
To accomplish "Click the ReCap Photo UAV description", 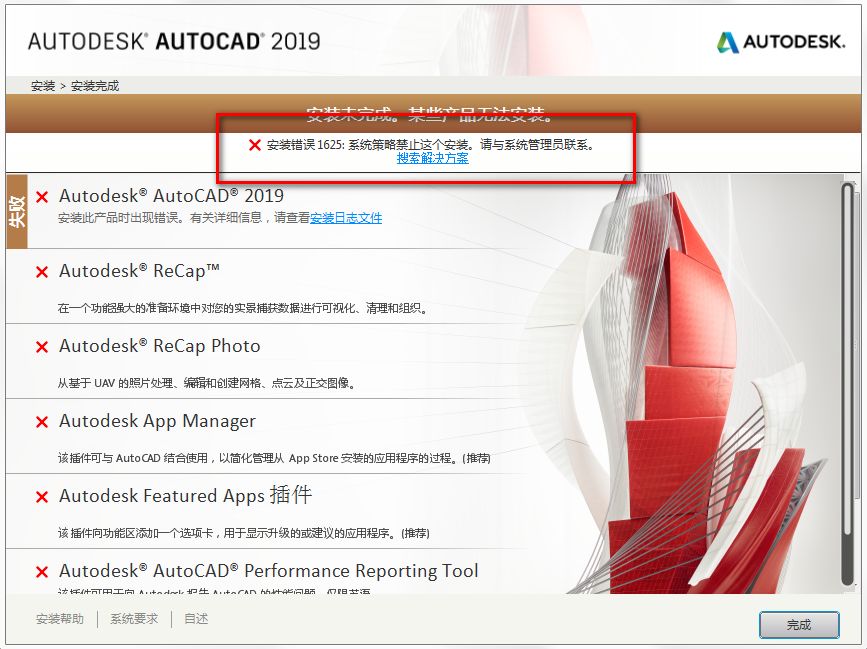I will pyautogui.click(x=206, y=383).
